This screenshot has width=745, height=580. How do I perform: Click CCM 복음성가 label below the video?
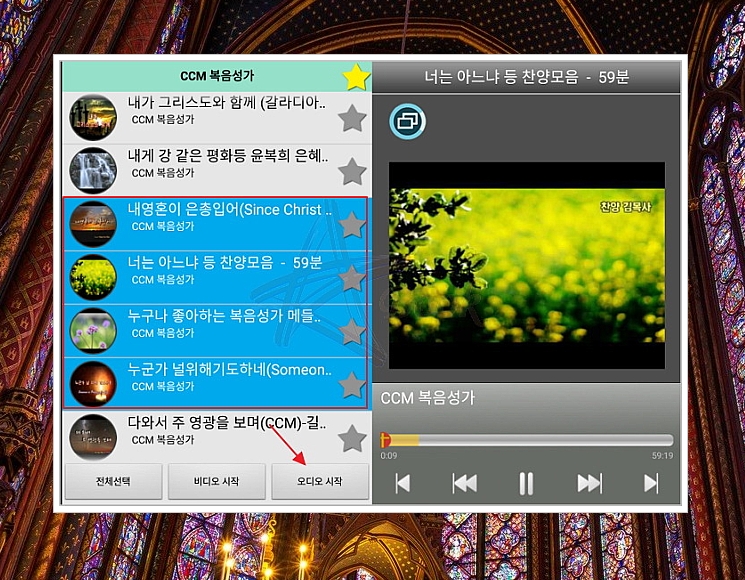point(428,398)
